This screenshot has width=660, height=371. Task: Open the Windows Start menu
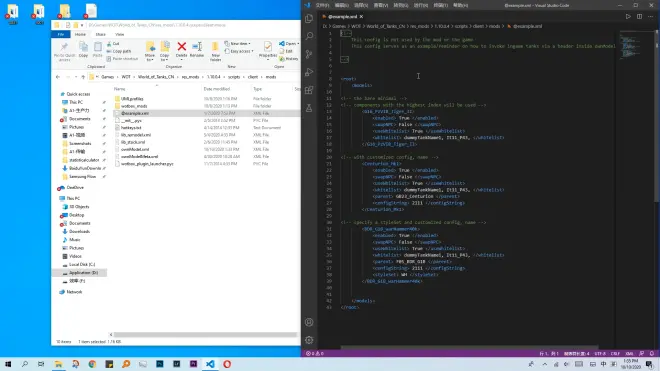click(x=8, y=364)
